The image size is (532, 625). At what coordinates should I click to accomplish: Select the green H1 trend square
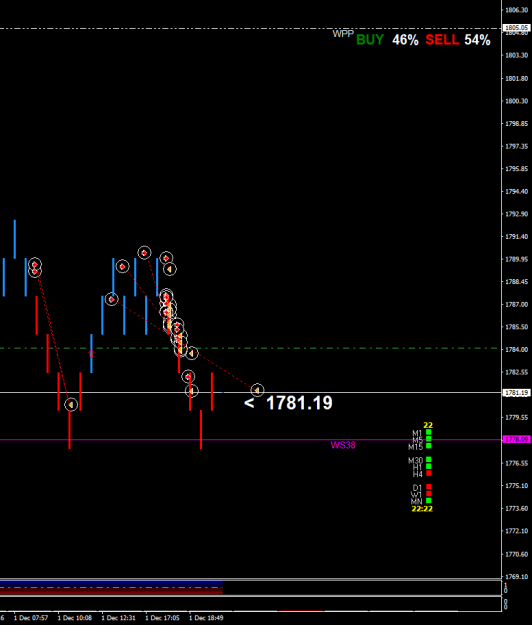(x=429, y=466)
